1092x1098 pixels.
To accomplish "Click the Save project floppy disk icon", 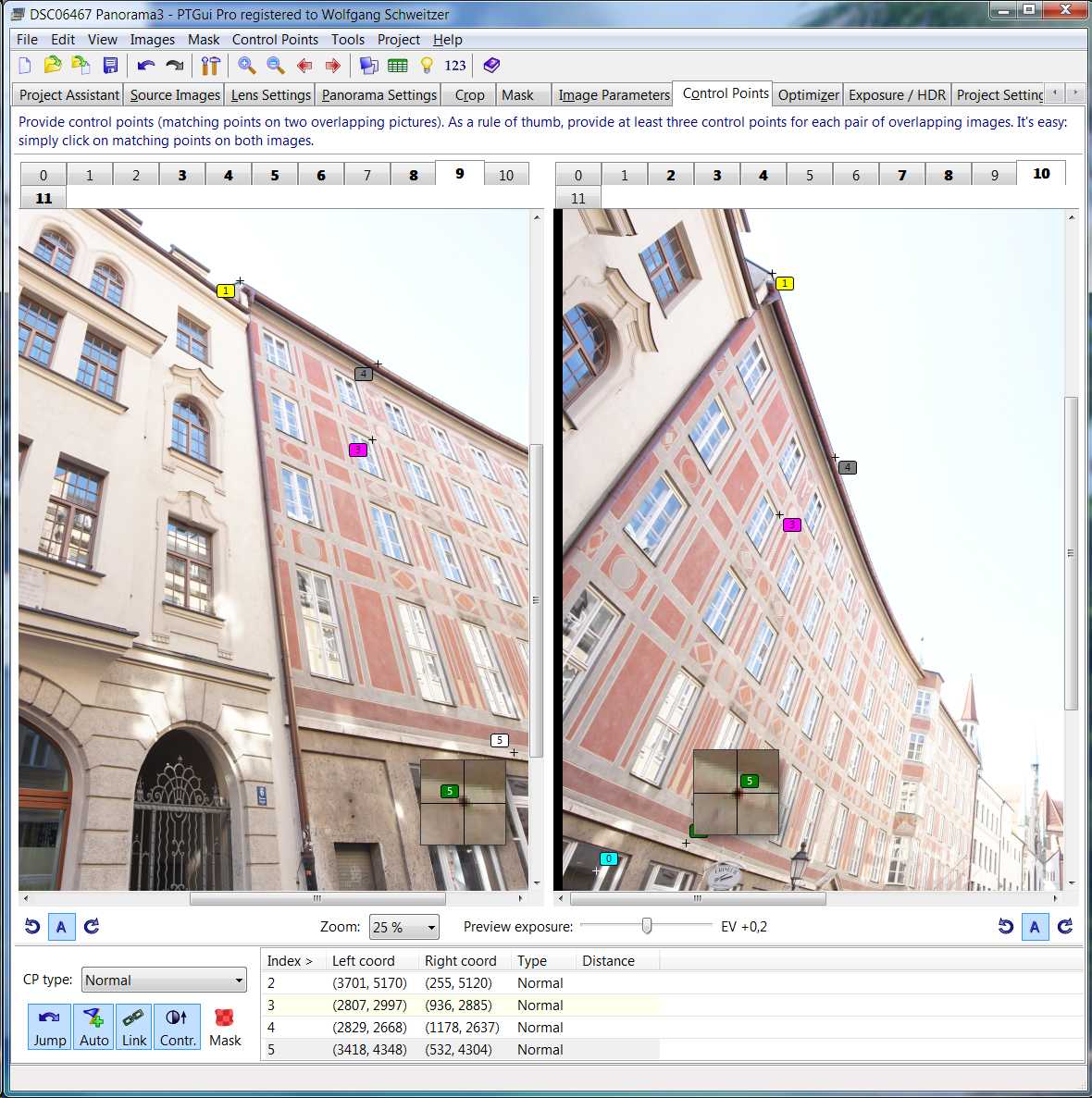I will (x=110, y=66).
